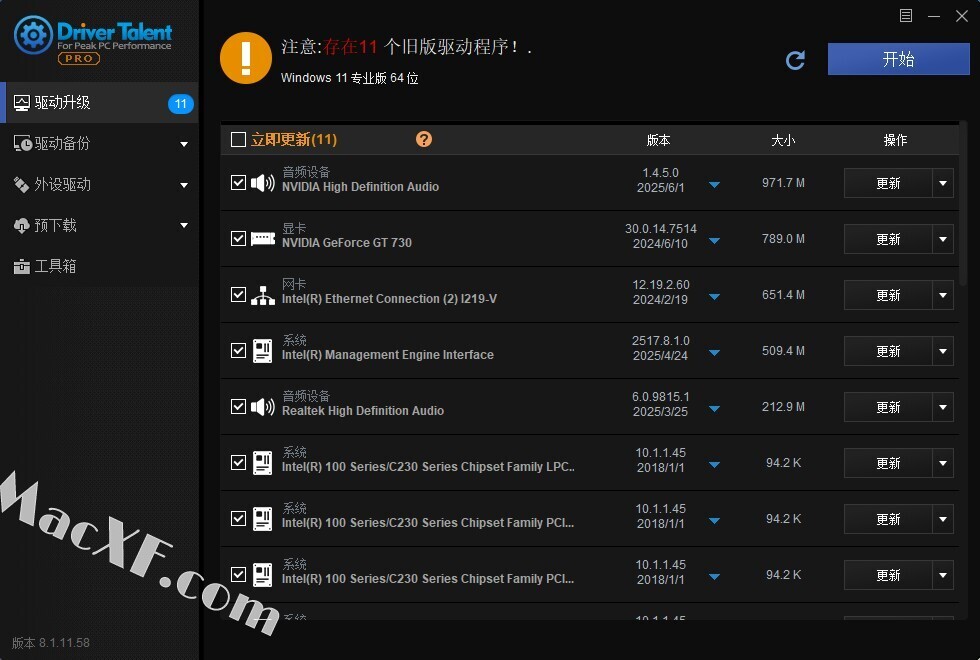This screenshot has height=660, width=980.
Task: Click NVIDIA High Definition Audio speaker icon
Action: (x=262, y=183)
